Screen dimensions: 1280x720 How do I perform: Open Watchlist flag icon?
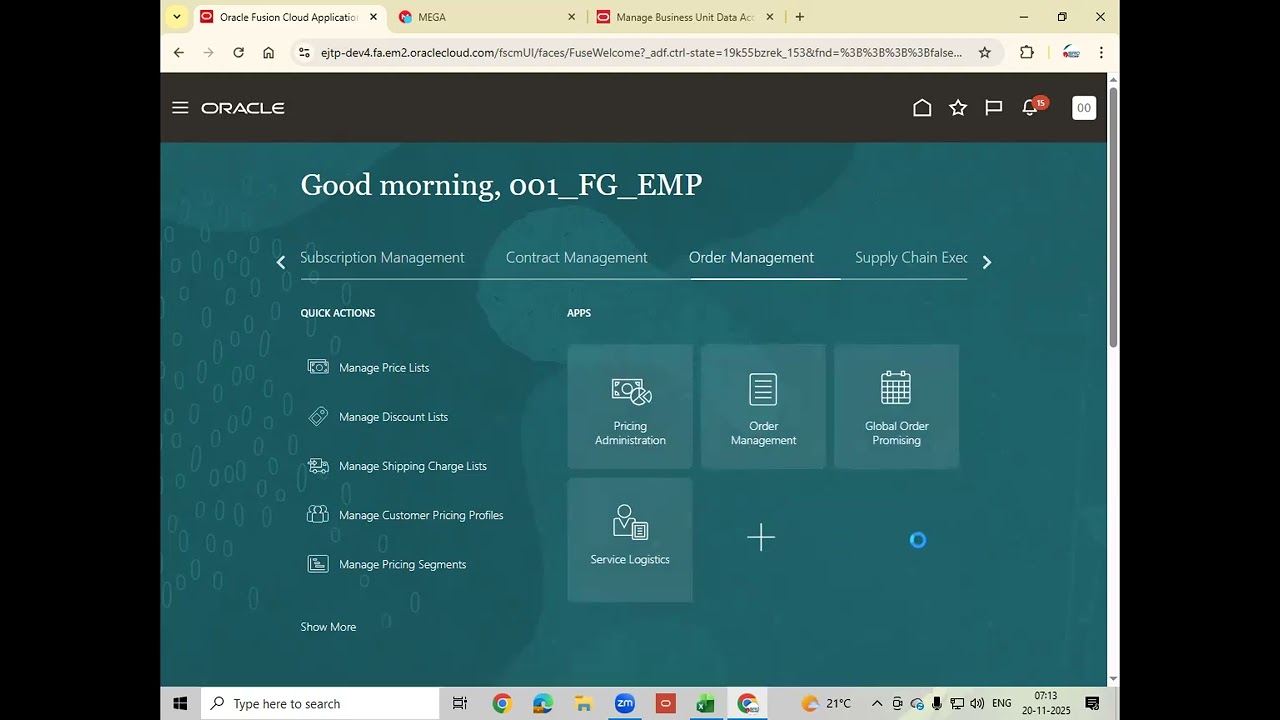pyautogui.click(x=994, y=108)
